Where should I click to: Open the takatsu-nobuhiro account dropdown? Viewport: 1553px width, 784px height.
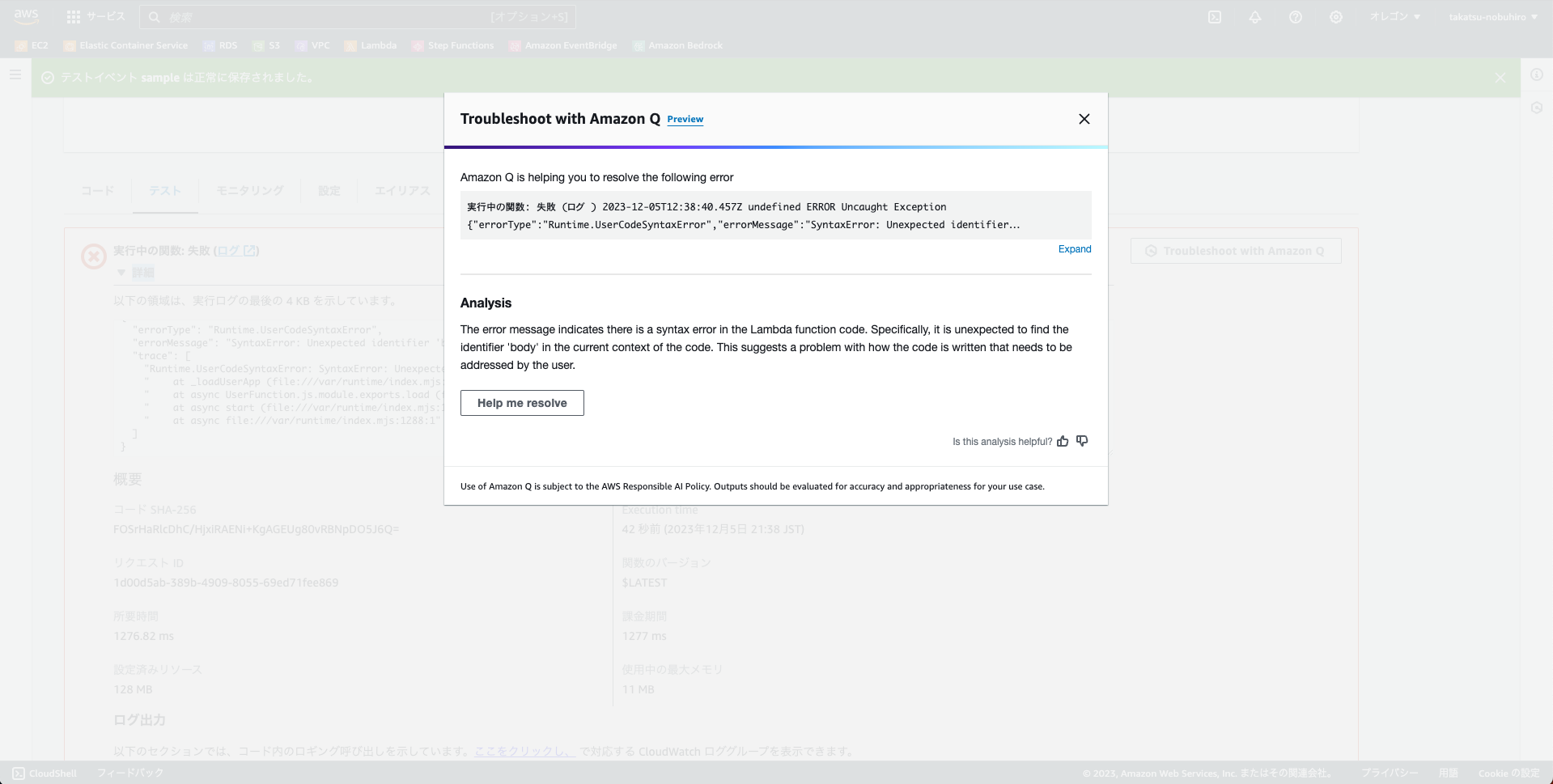pos(1493,17)
